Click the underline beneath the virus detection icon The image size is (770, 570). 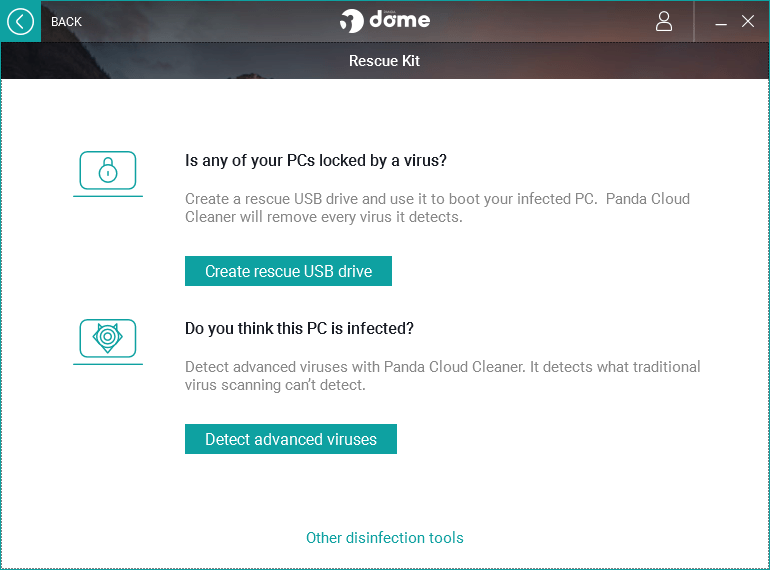point(107,364)
